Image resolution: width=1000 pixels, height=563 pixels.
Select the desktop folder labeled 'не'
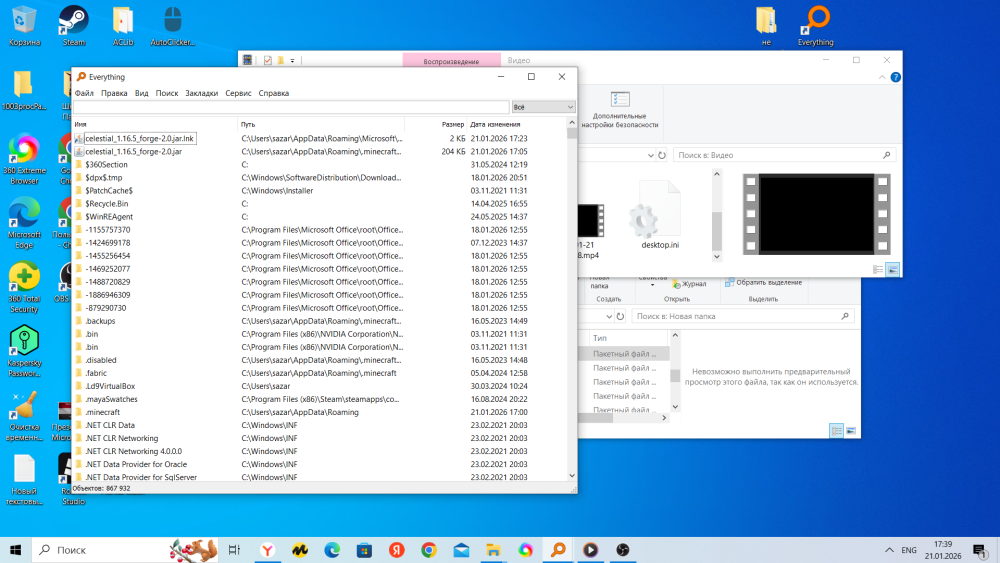tap(766, 26)
